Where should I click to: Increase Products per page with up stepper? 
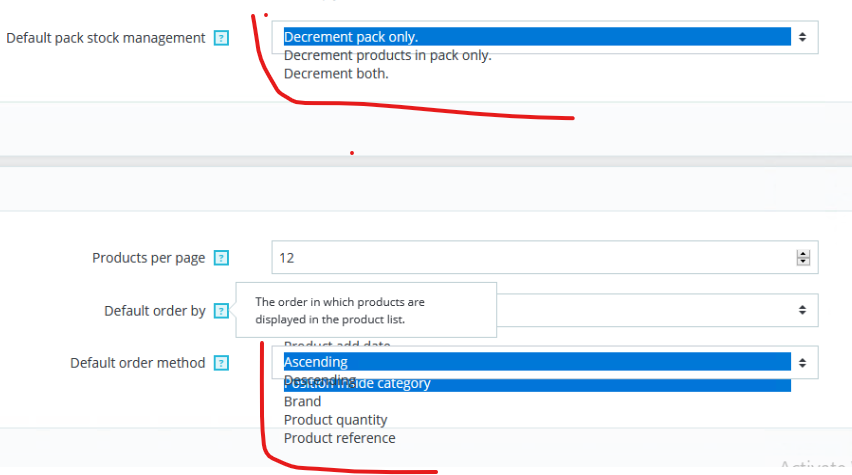point(803,254)
